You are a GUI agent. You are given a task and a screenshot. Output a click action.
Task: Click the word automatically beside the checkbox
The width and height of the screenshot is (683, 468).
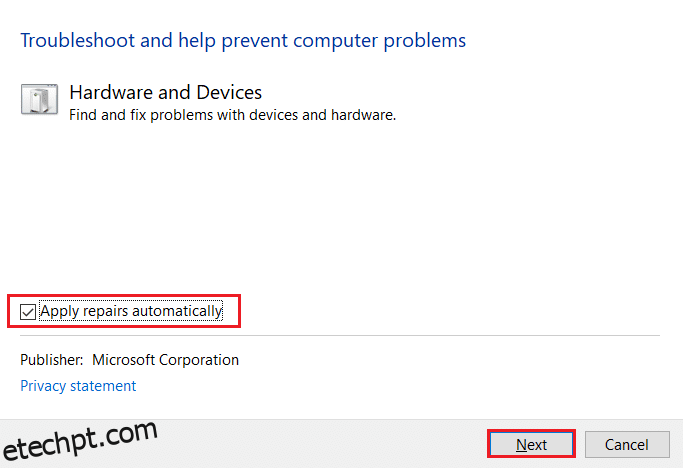177,311
